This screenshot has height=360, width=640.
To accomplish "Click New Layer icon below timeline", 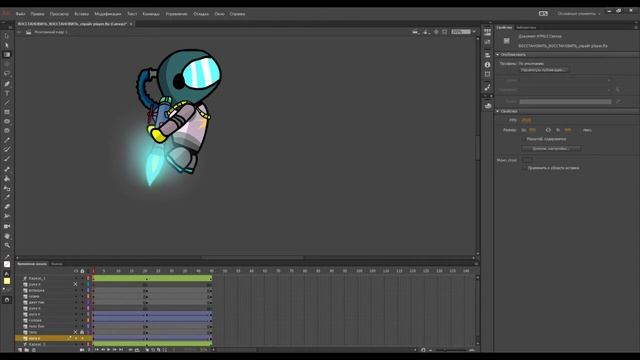I will (x=20, y=350).
